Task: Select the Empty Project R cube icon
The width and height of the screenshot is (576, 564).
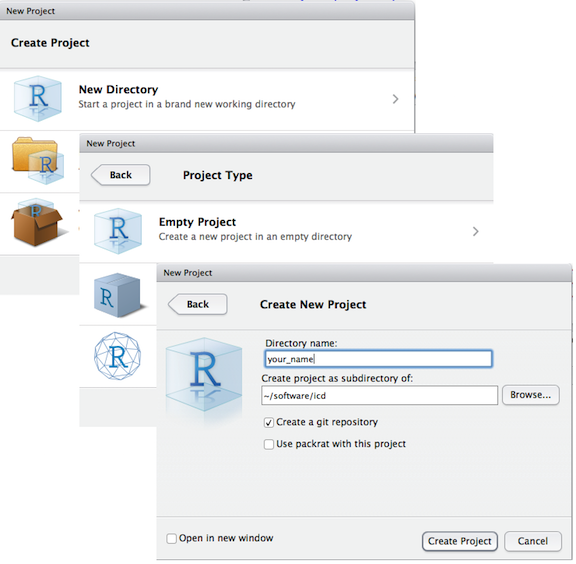Action: tap(118, 231)
